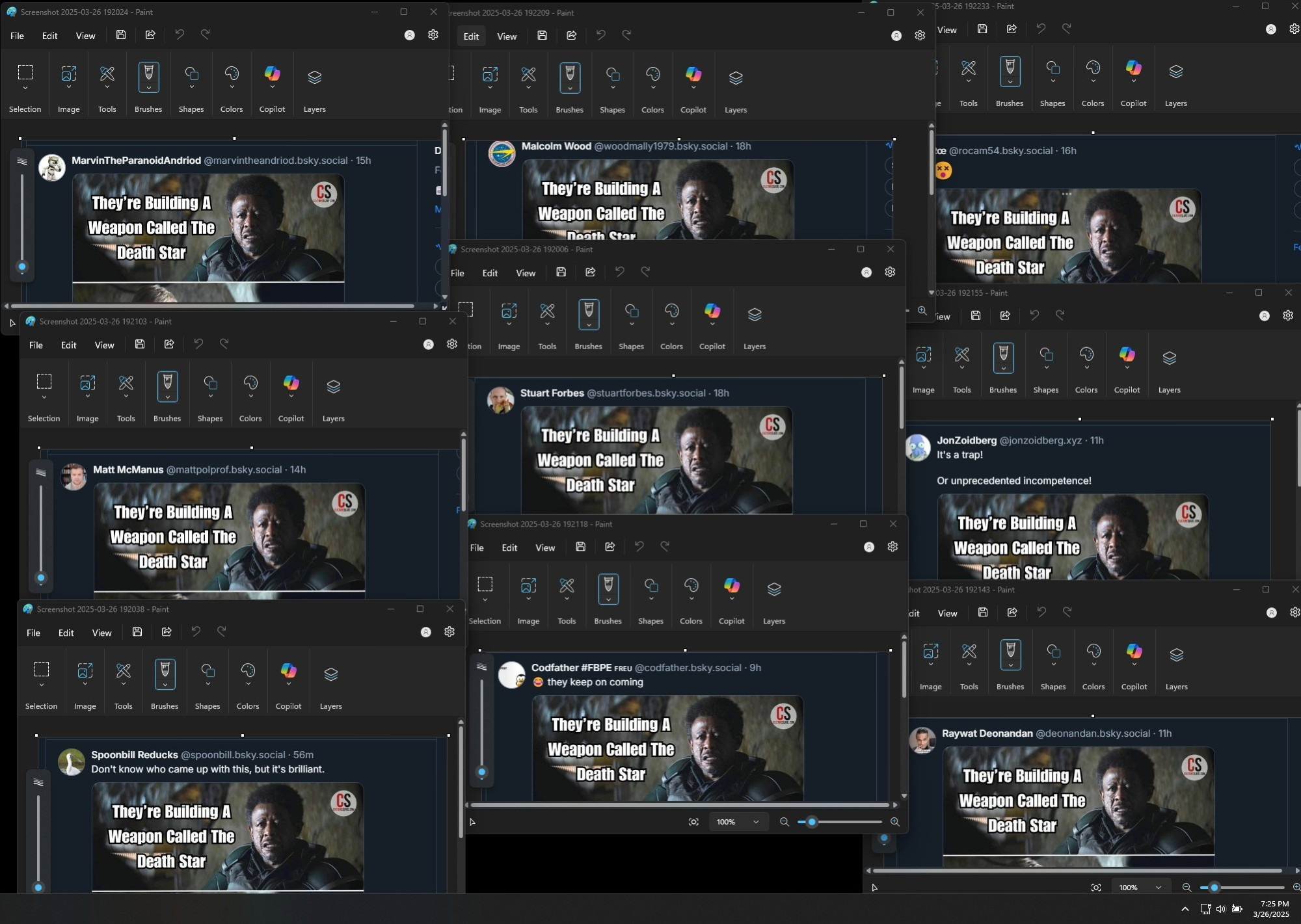The image size is (1301, 924).
Task: Click Layers icon in Screenshot 192103 window
Action: [x=333, y=386]
